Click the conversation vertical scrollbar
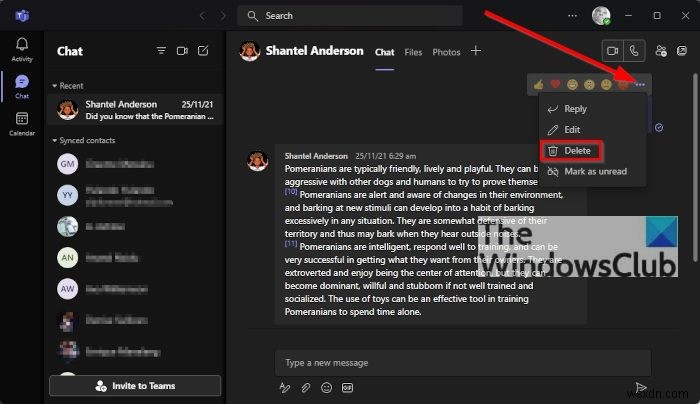 (695, 167)
